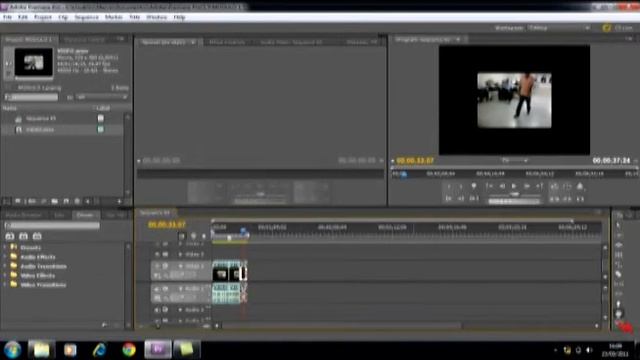
Task: Open the Sequence menu
Action: point(87,17)
